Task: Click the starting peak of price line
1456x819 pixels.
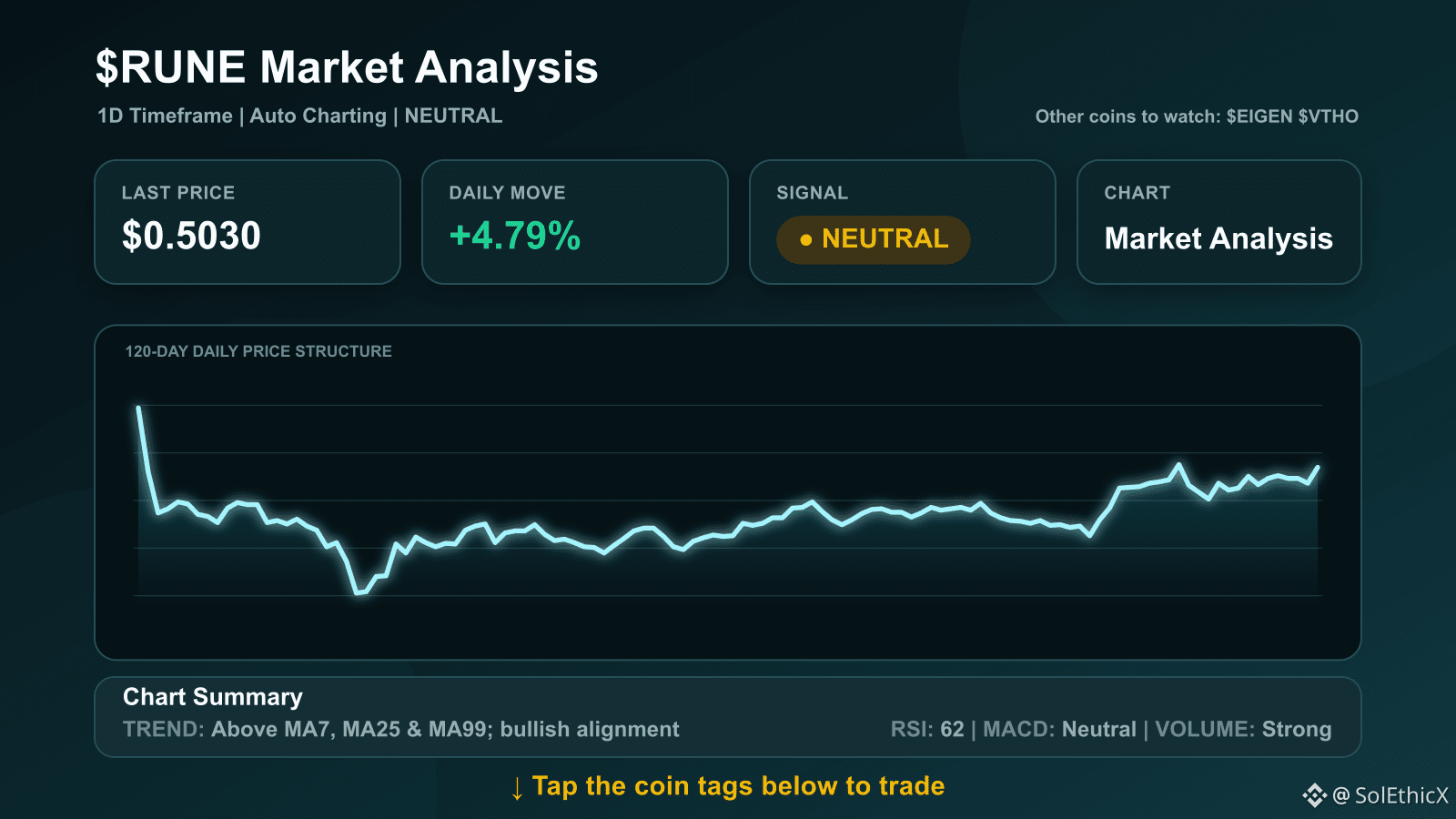Action: pos(138,408)
